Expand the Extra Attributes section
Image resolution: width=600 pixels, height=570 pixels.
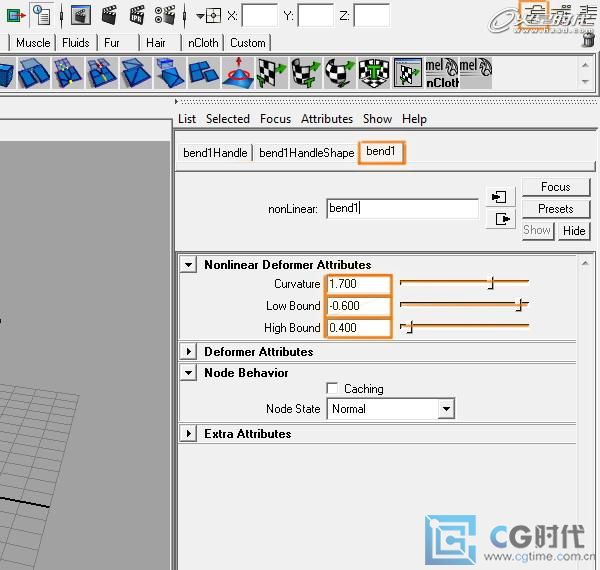pos(188,433)
